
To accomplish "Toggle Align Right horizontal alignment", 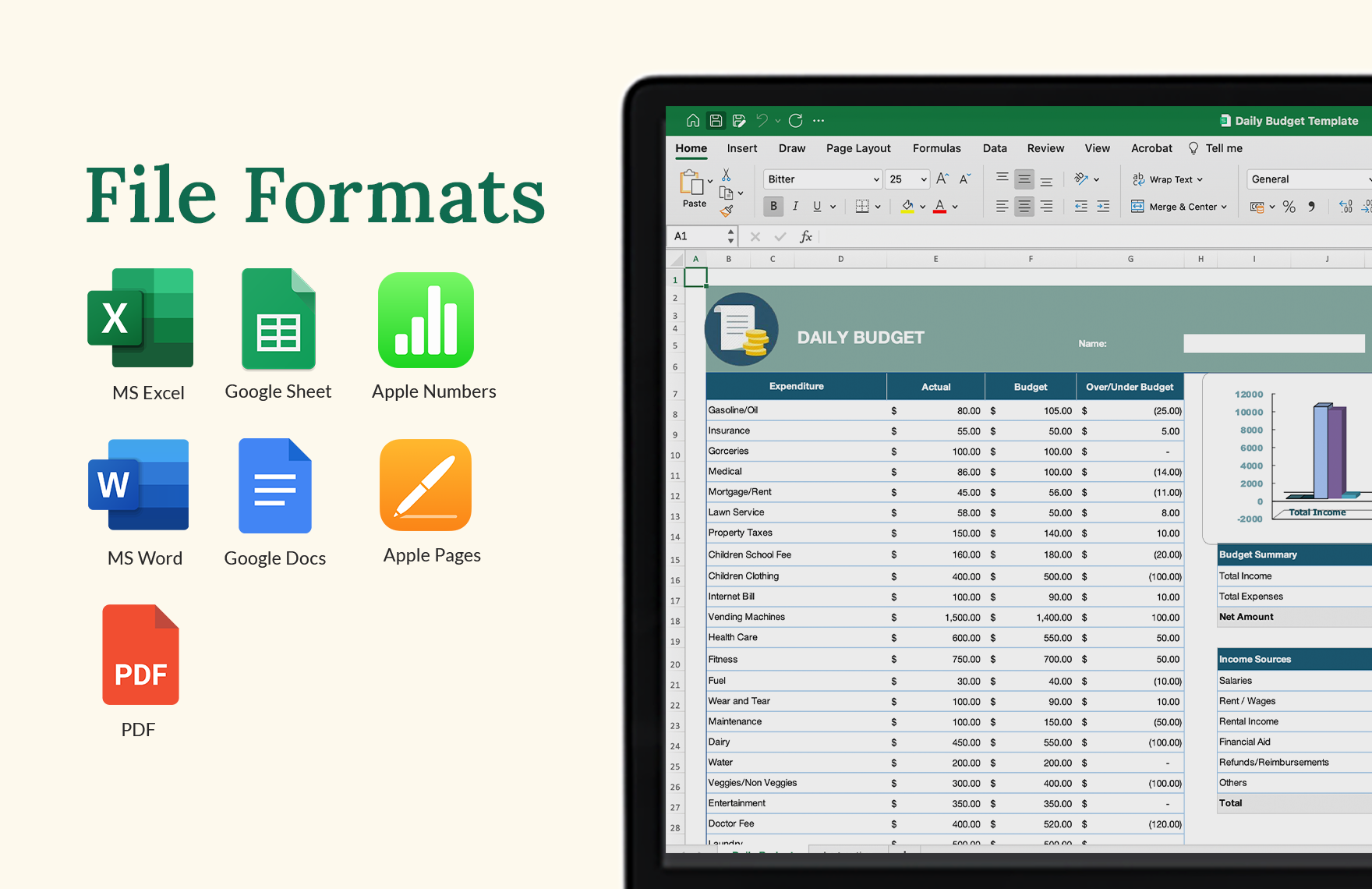I will coord(1046,206).
